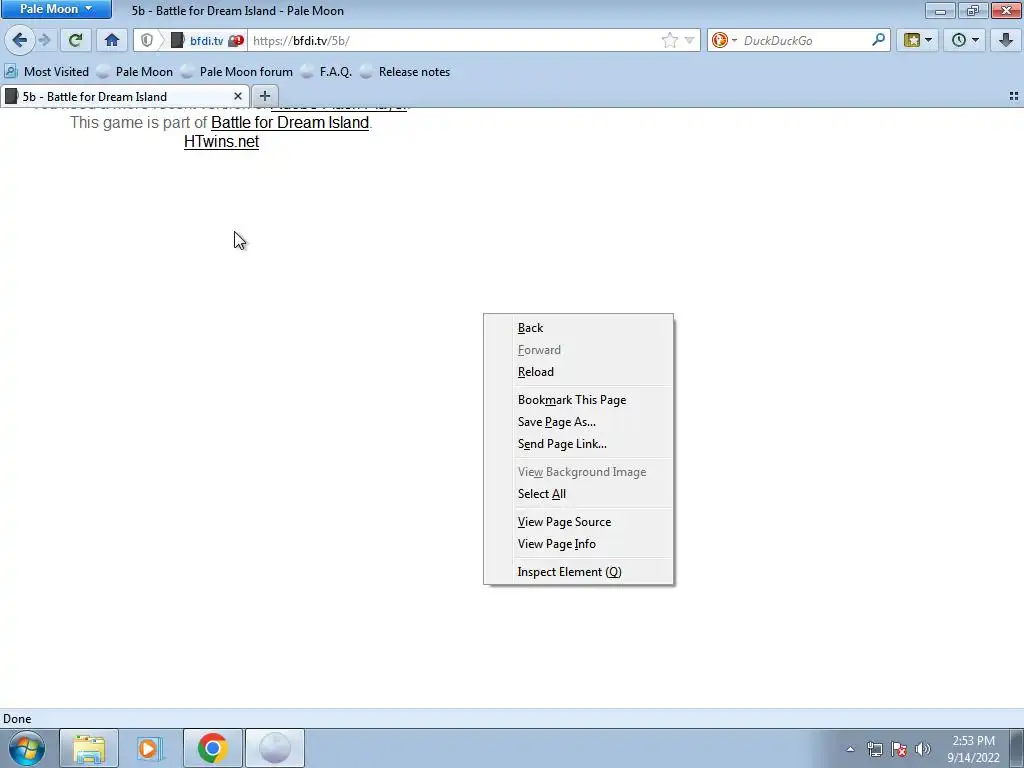
Task: Show hidden tray icons arrow
Action: point(850,749)
